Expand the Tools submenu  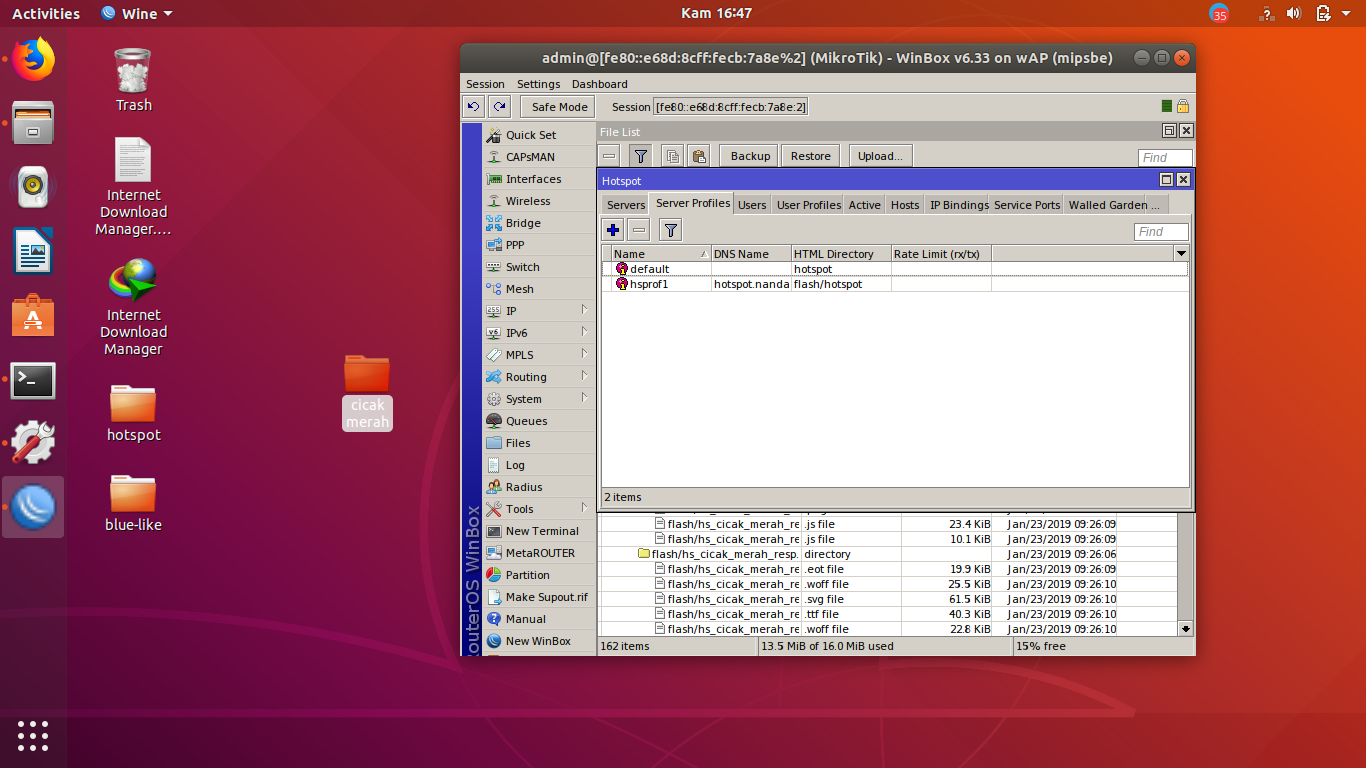tap(538, 509)
